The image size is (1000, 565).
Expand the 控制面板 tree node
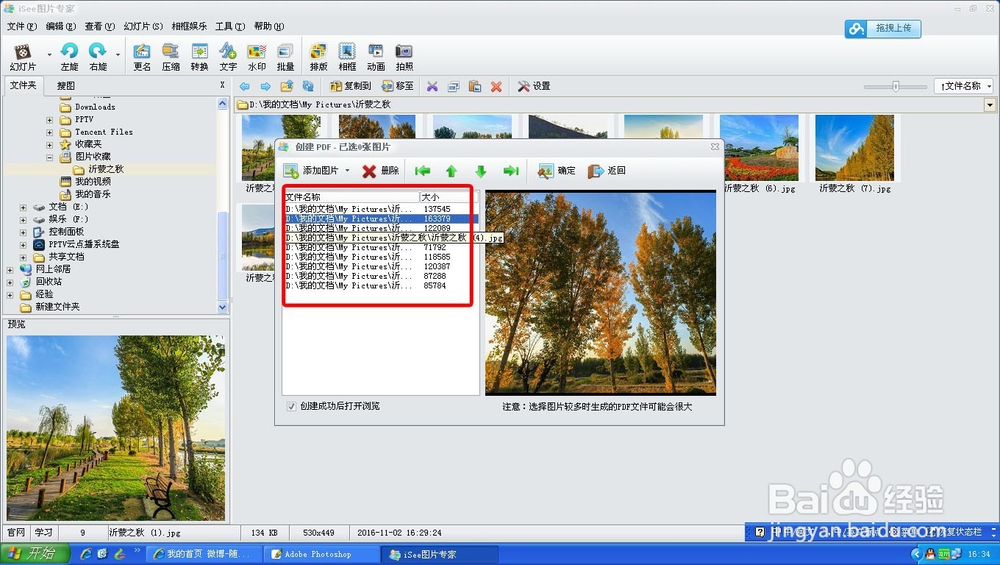[23, 232]
